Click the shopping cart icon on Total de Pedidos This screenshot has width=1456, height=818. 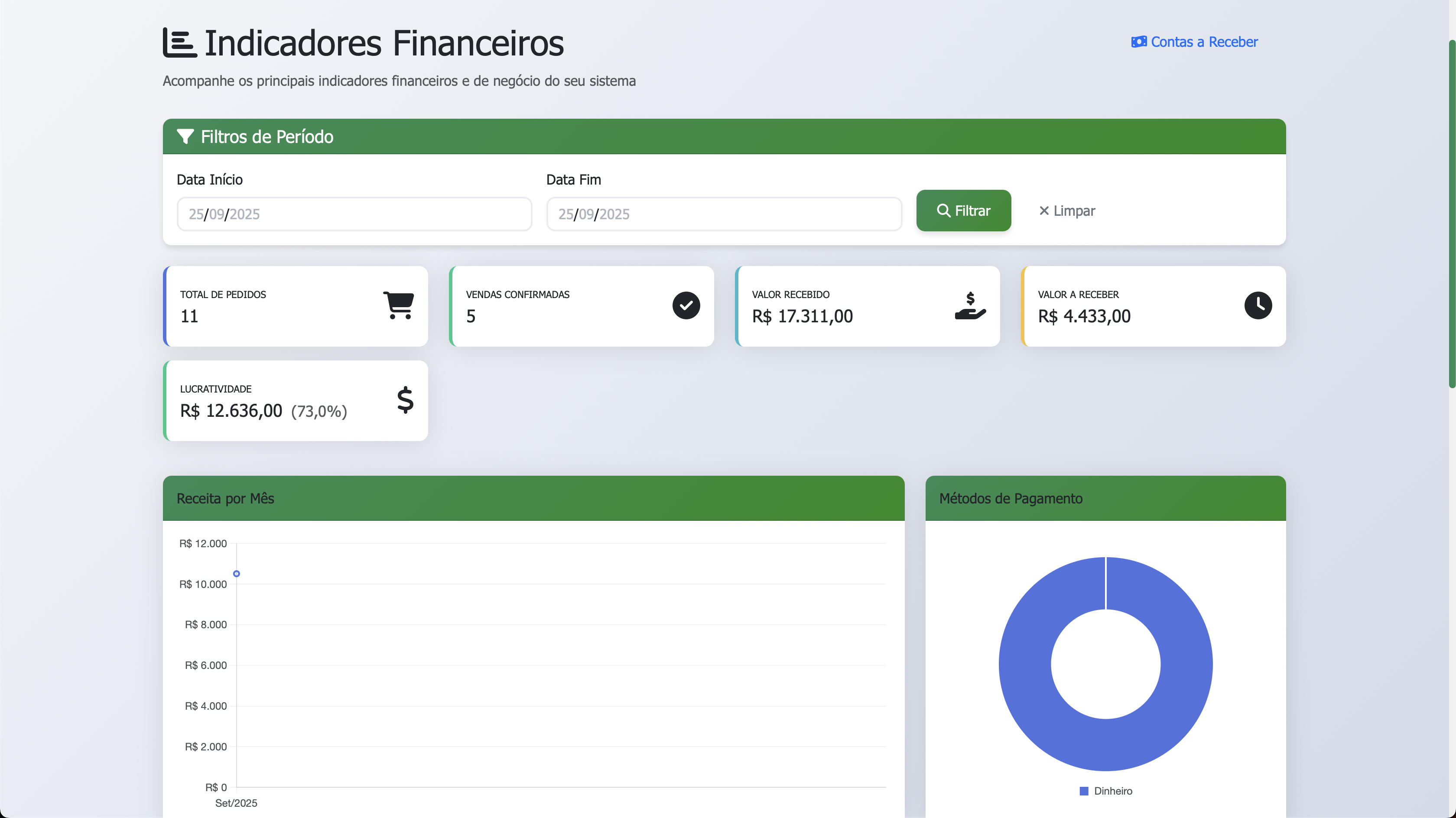[399, 305]
